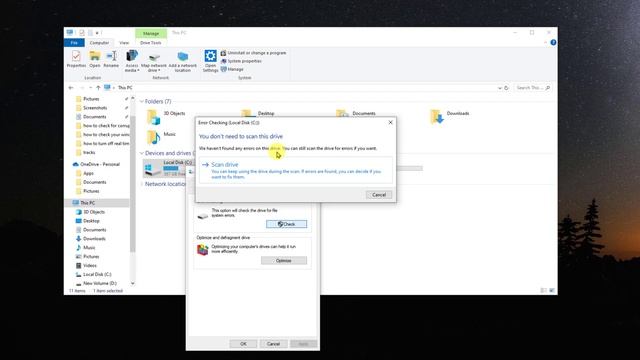Close the Error Checking dialog
640x360 pixels.
click(390, 122)
